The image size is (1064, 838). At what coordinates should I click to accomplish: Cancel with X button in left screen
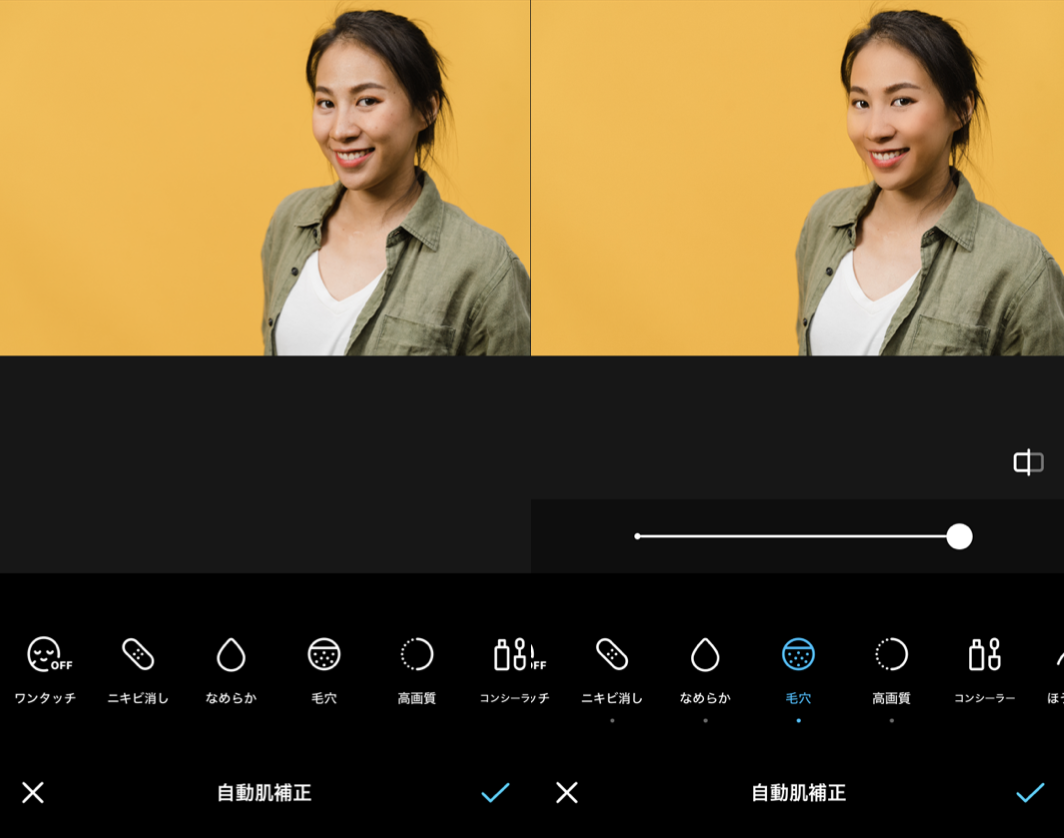[x=33, y=793]
